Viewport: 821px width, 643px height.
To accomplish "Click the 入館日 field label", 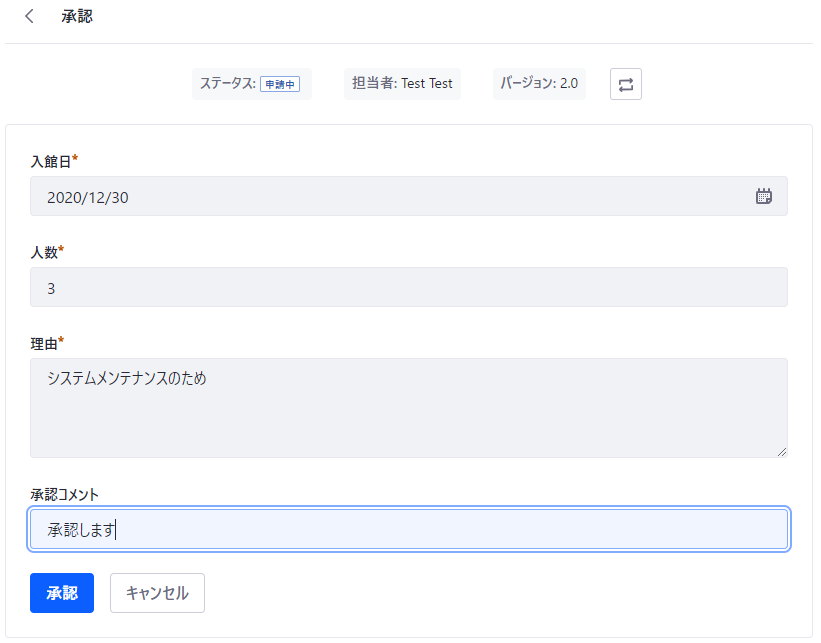I will (51, 162).
